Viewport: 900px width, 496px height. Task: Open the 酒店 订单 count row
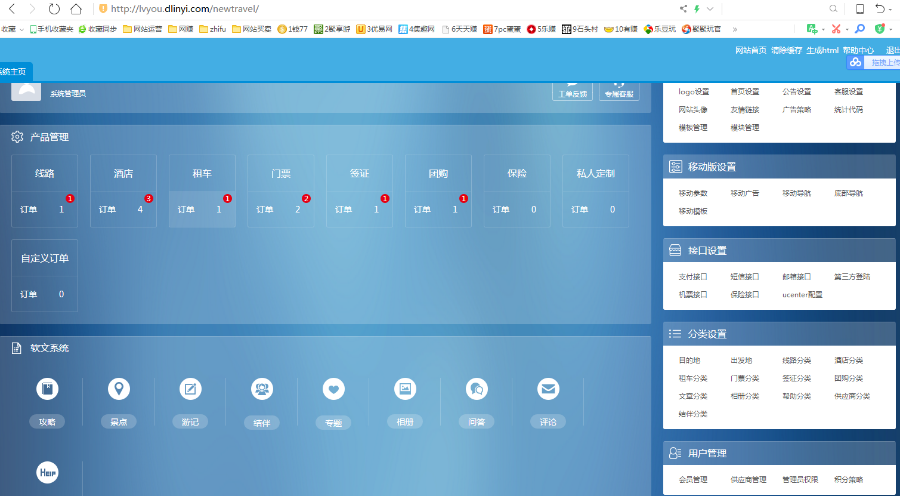coord(123,210)
